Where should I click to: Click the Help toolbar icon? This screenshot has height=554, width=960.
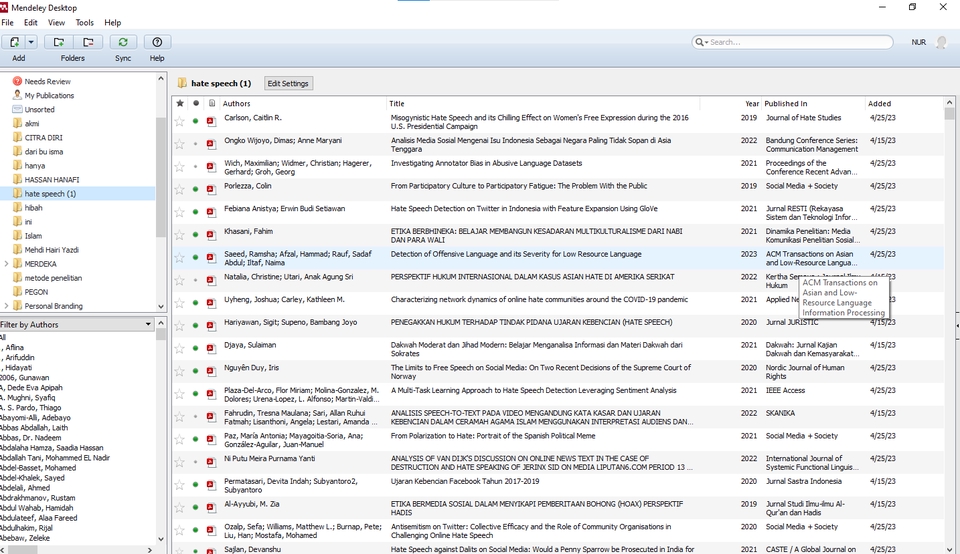pyautogui.click(x=157, y=42)
